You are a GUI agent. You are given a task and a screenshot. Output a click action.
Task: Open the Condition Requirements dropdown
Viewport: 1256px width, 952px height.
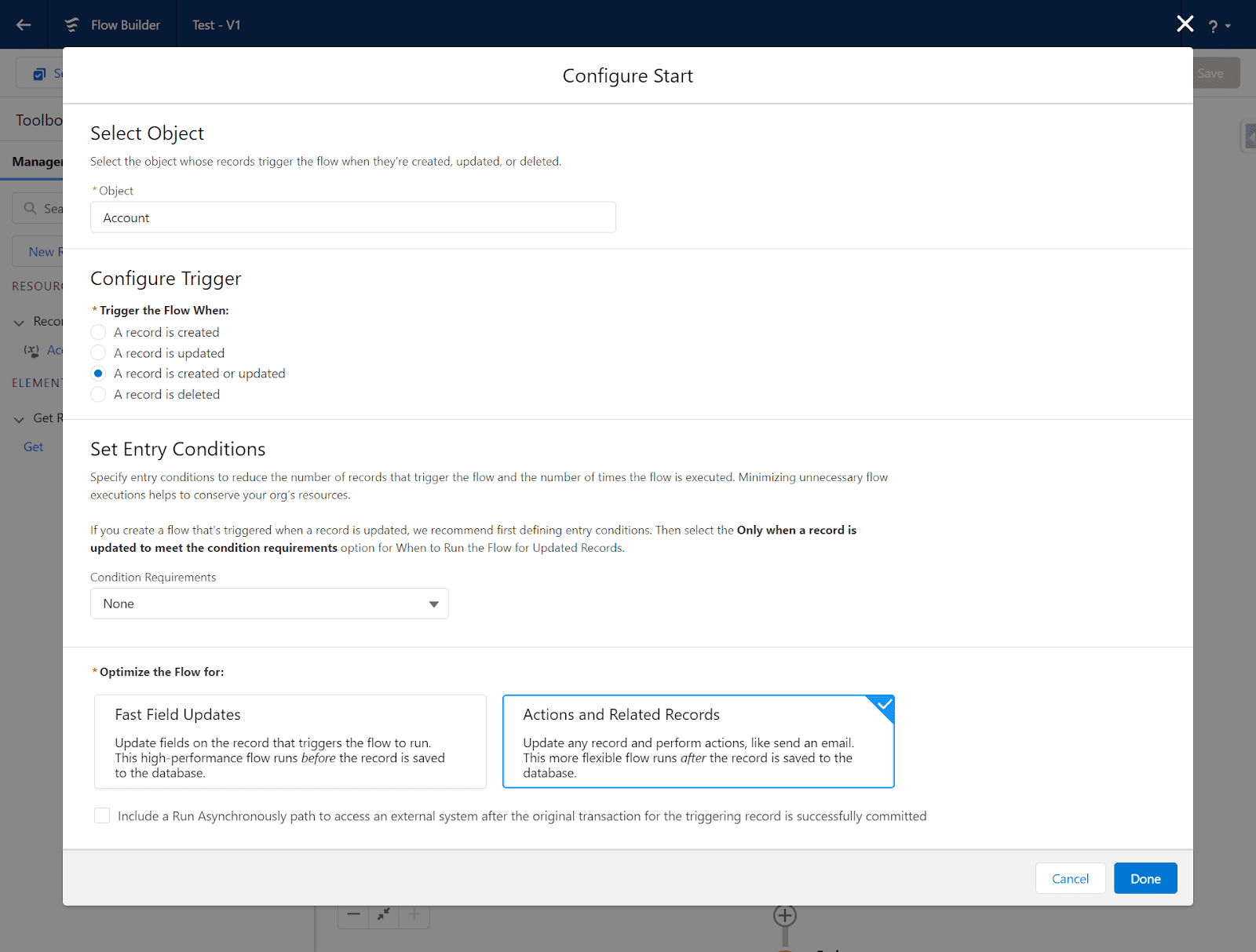(269, 604)
